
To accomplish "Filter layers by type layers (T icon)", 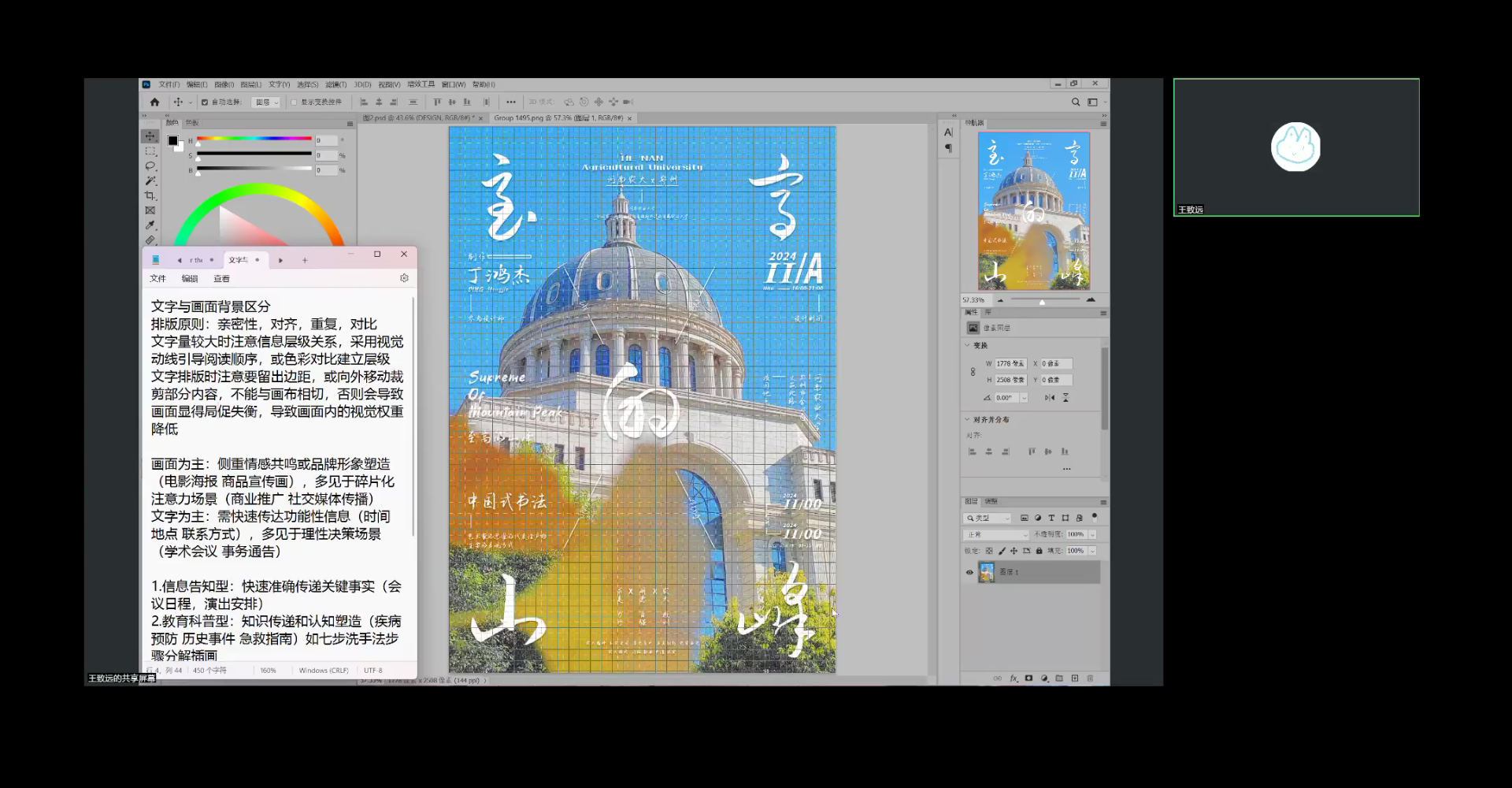I will pos(1051,518).
